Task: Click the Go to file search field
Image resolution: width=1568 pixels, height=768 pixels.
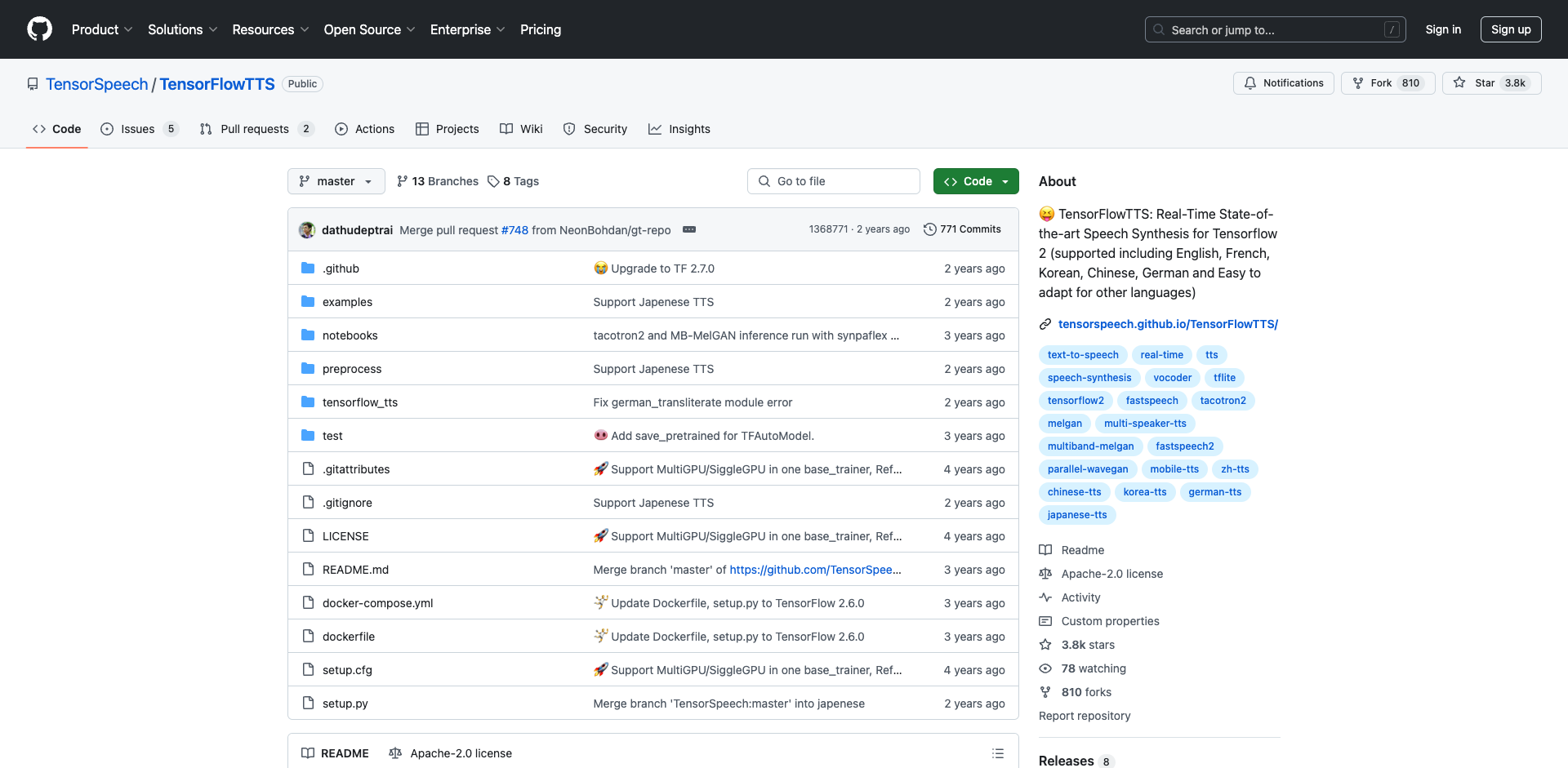Action: (834, 181)
